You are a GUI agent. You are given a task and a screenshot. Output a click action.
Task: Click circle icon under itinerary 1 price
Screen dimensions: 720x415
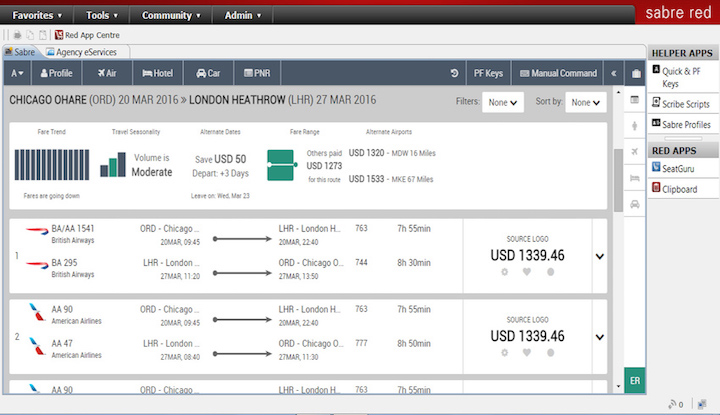[x=551, y=272]
